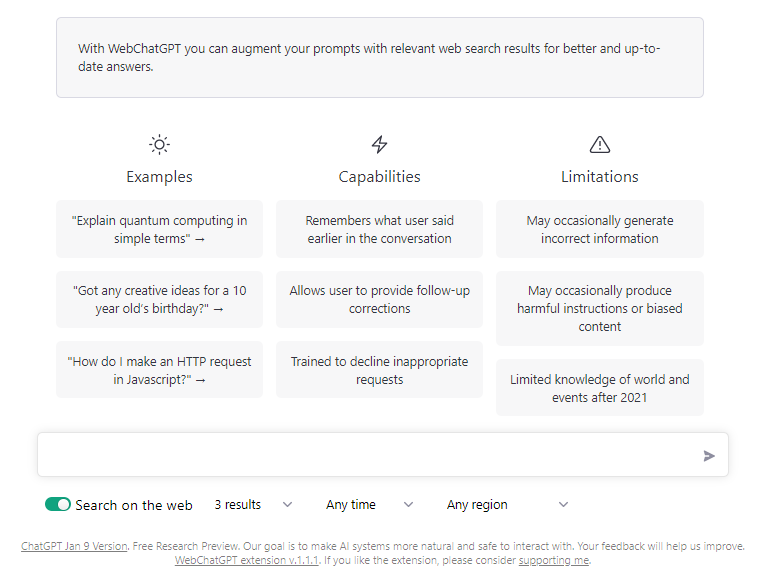Open the WebChatGPT extension v.1.1.1 link

(x=247, y=561)
